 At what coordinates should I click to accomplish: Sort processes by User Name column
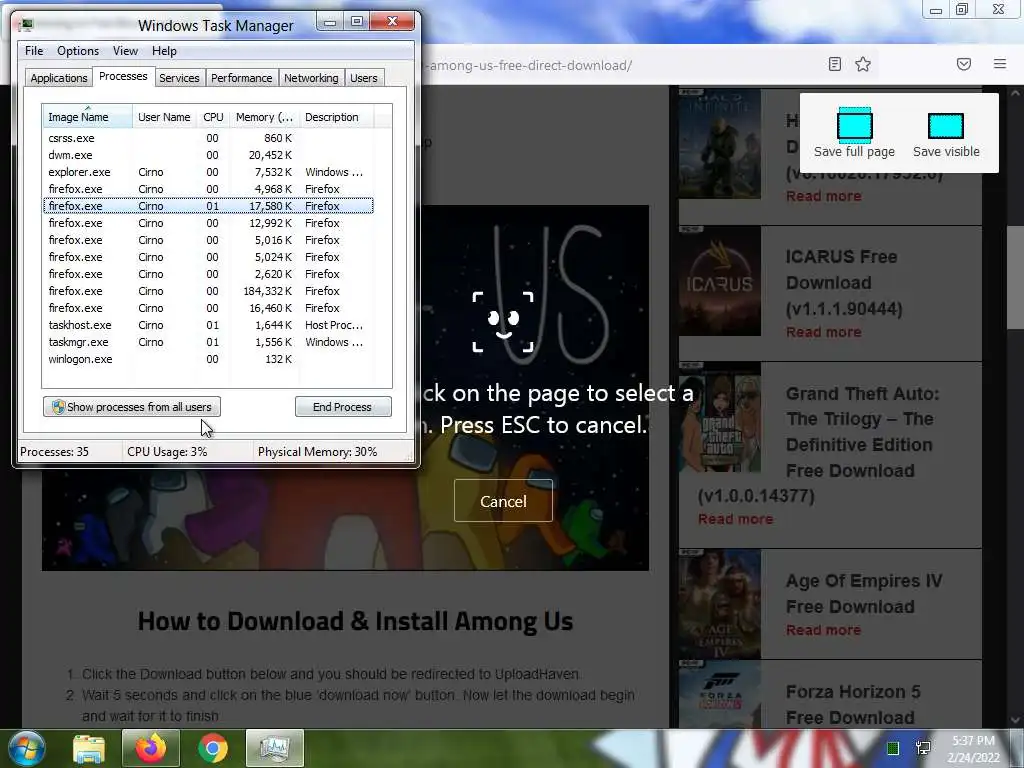click(x=164, y=117)
